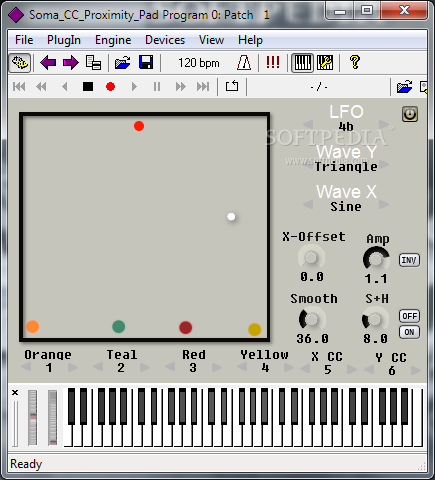
Task: Select previous Wave X shape arrow
Action: point(308,204)
